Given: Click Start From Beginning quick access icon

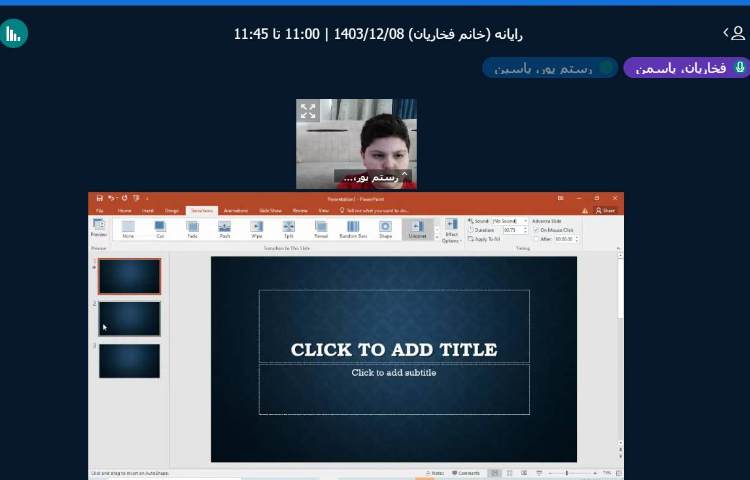Looking at the screenshot, I should [136, 198].
